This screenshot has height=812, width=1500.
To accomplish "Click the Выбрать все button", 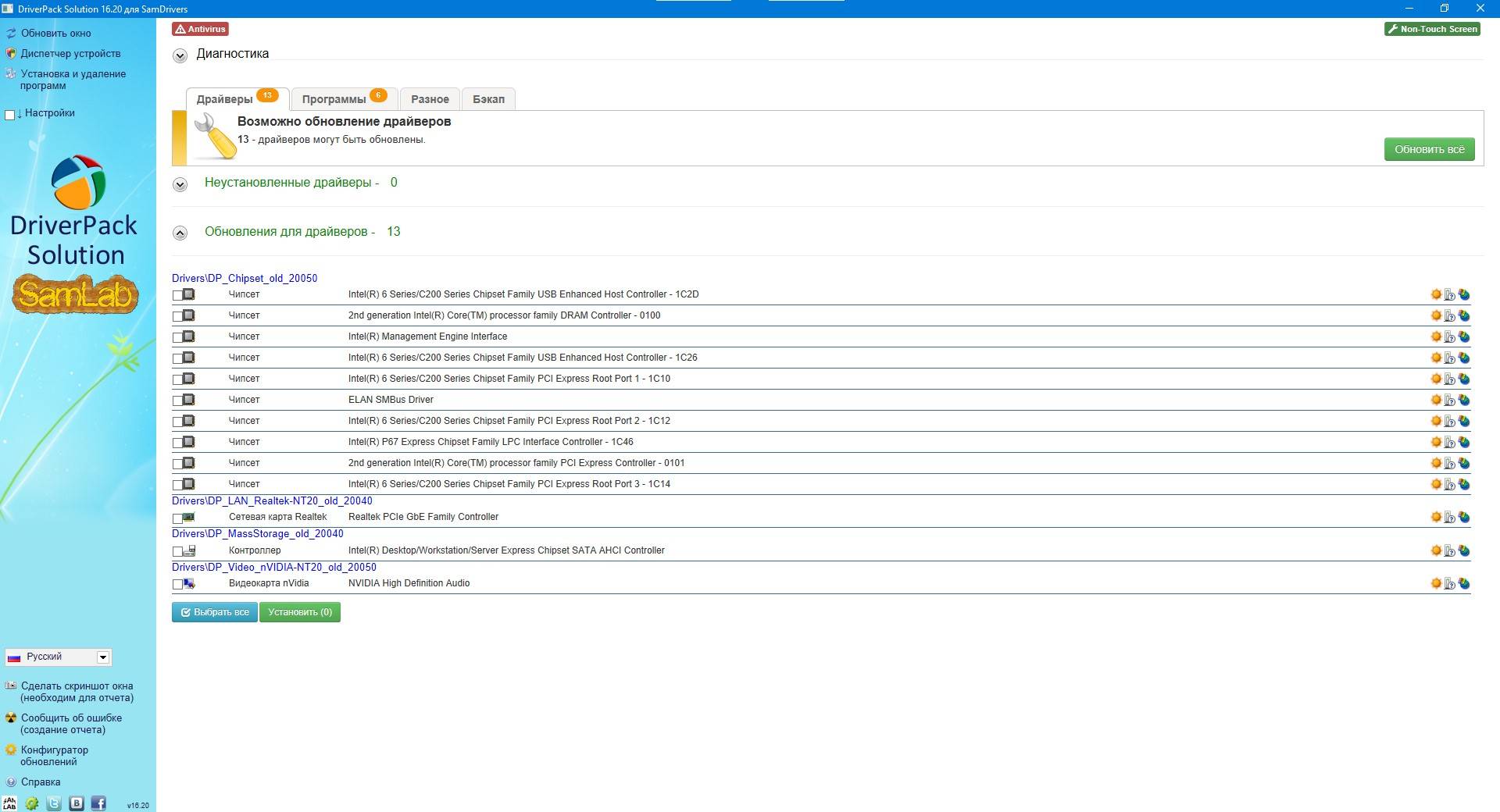I will pos(215,612).
